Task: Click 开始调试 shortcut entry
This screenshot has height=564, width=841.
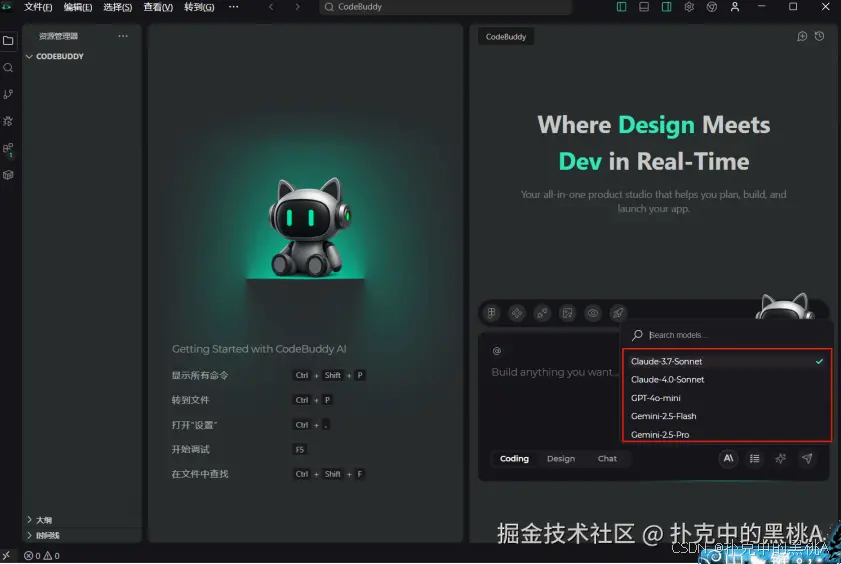Action: 190,449
